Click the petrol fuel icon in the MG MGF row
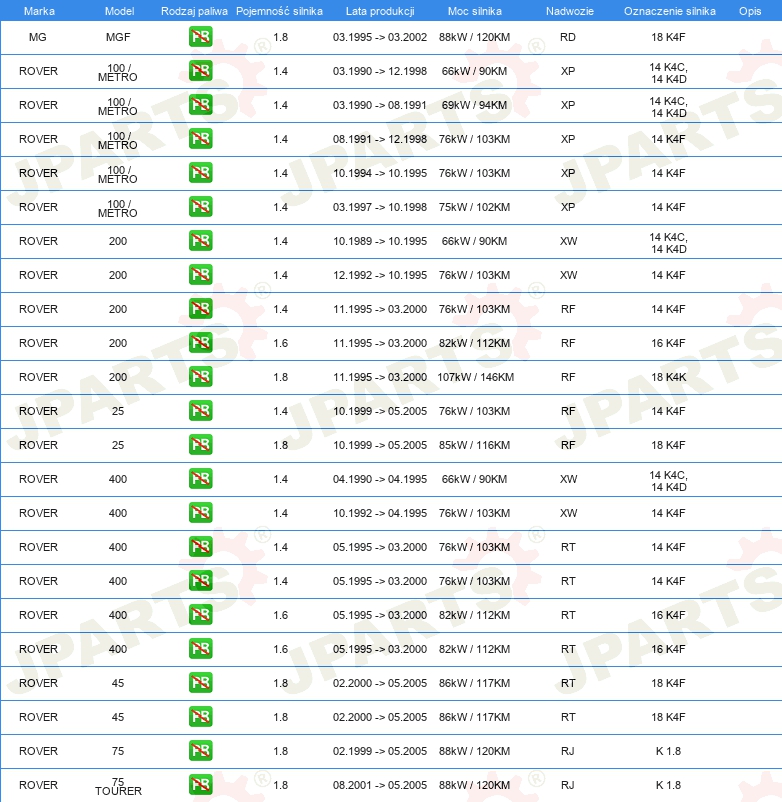Screen dimensions: 782x802 click(x=200, y=37)
